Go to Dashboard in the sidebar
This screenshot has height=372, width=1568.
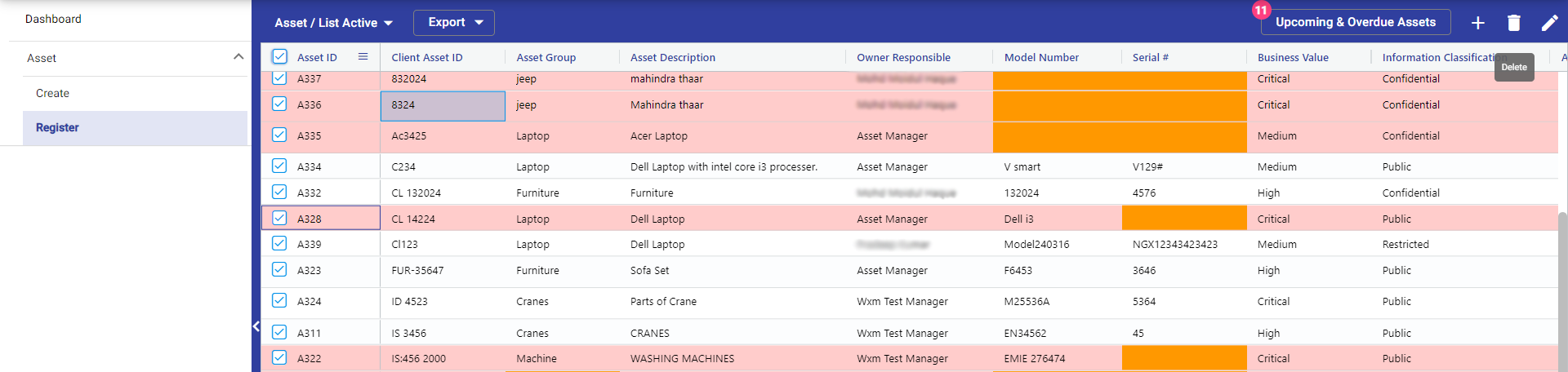pyautogui.click(x=53, y=19)
